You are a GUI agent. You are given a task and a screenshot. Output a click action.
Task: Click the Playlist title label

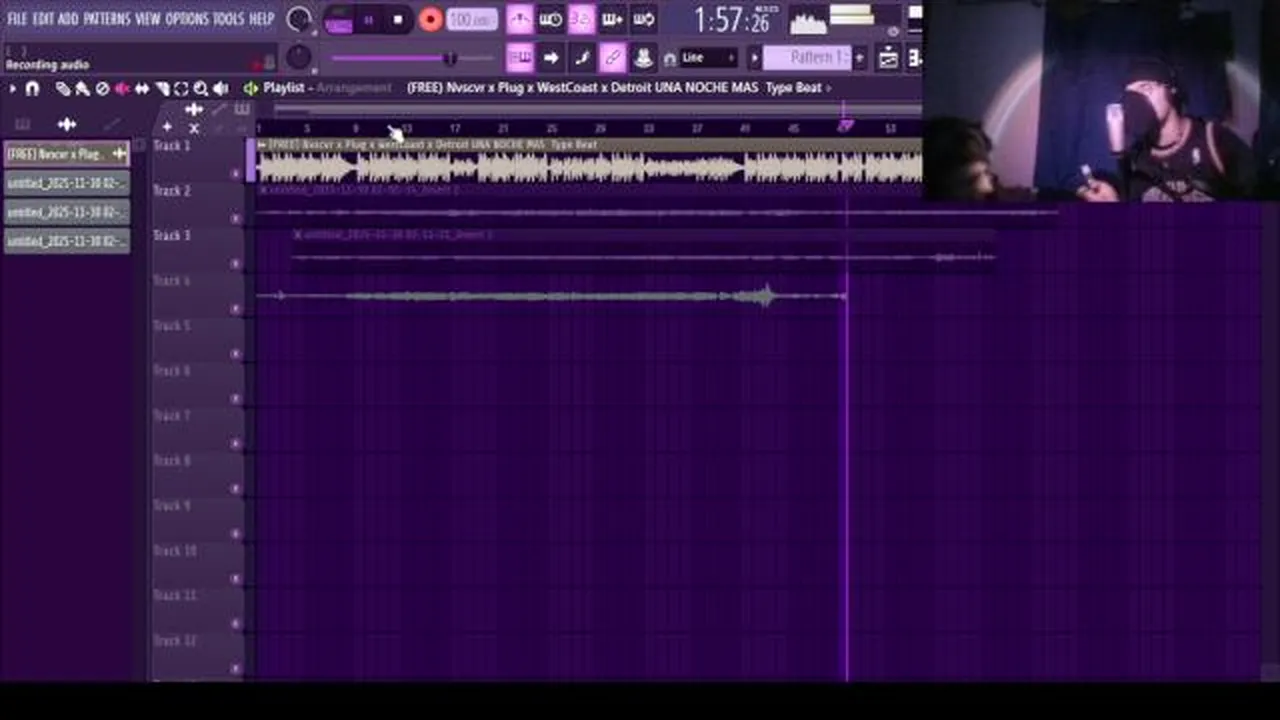[283, 88]
